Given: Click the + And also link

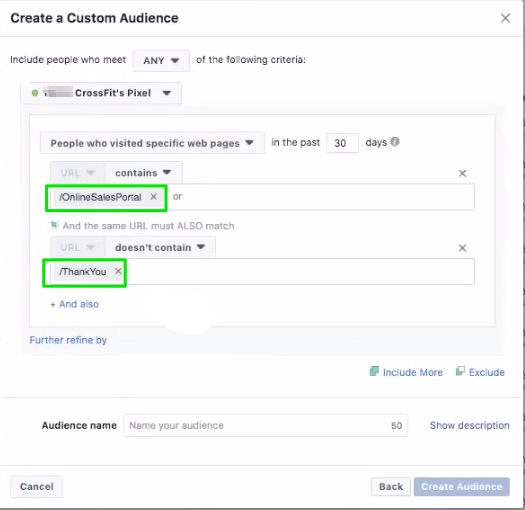Looking at the screenshot, I should 74,304.
